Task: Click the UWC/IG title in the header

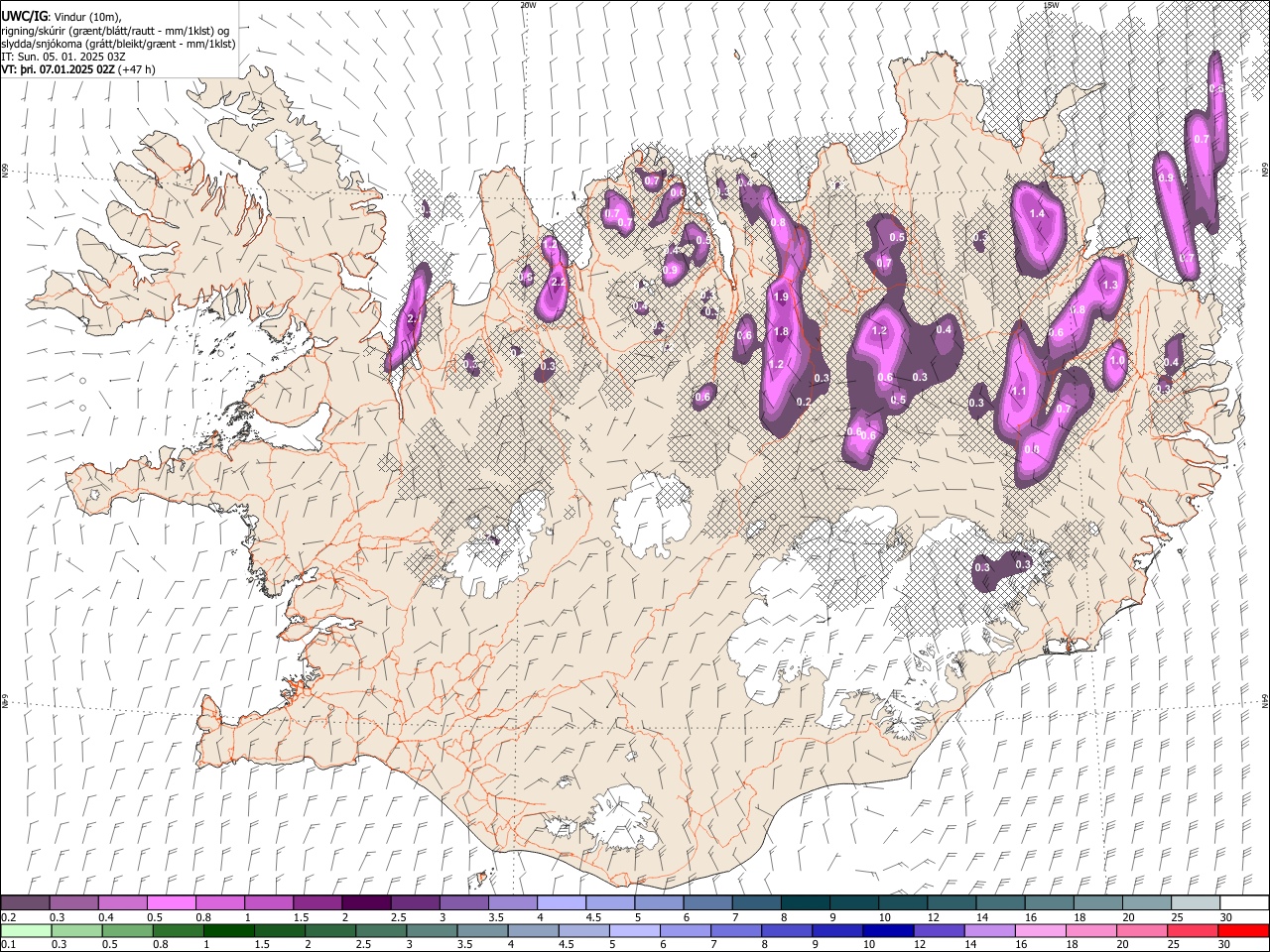Action: tap(23, 16)
